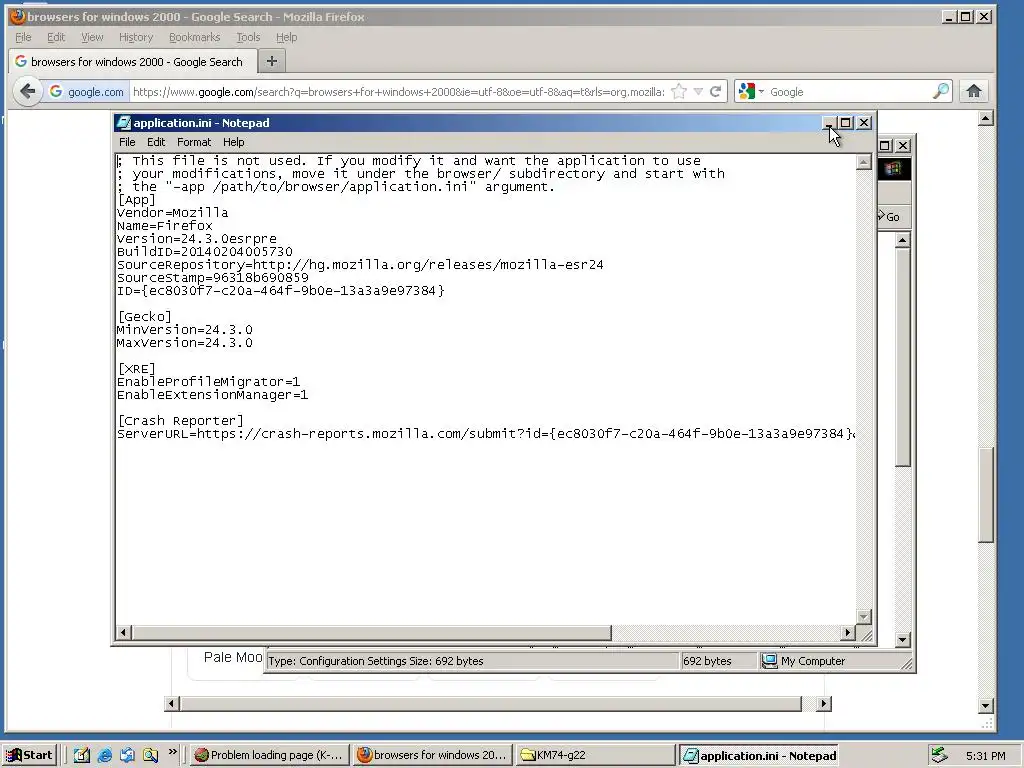Switch to KM74-g22 folder taskbar button
This screenshot has height=768, width=1024.
click(x=594, y=755)
